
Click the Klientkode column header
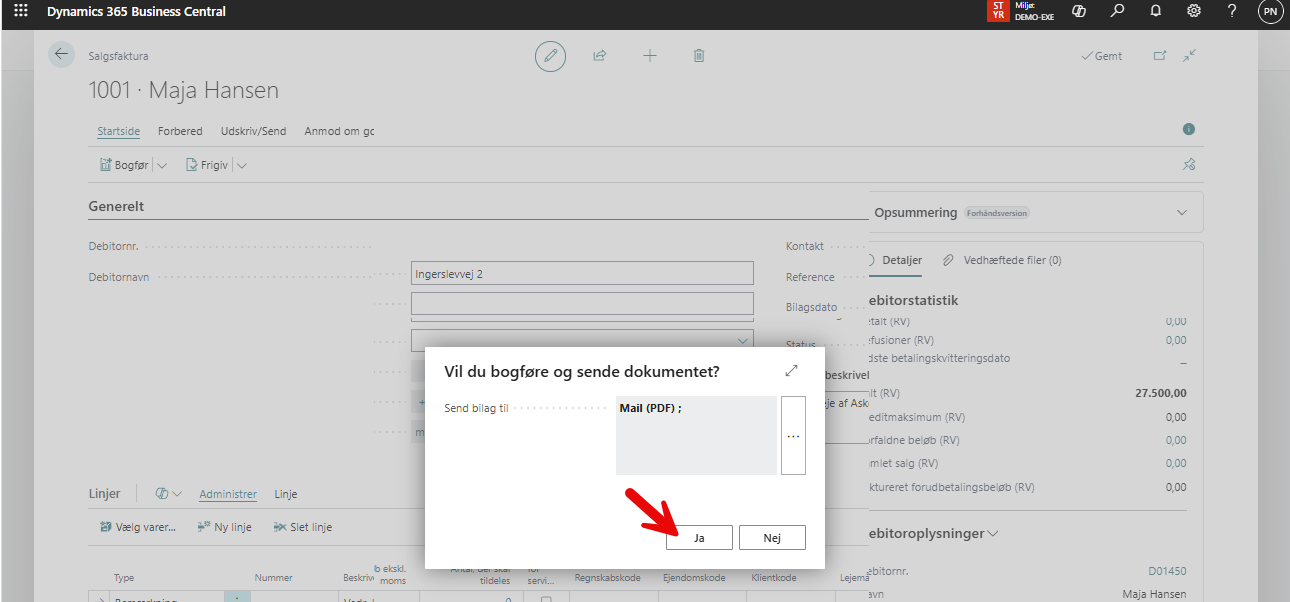[774, 578]
